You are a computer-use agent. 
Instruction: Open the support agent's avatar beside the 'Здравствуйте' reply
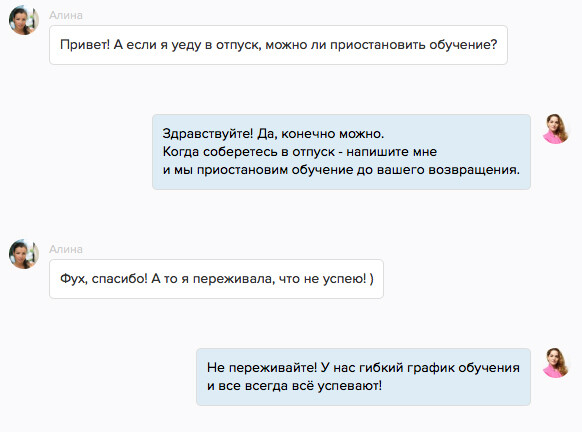(x=556, y=129)
